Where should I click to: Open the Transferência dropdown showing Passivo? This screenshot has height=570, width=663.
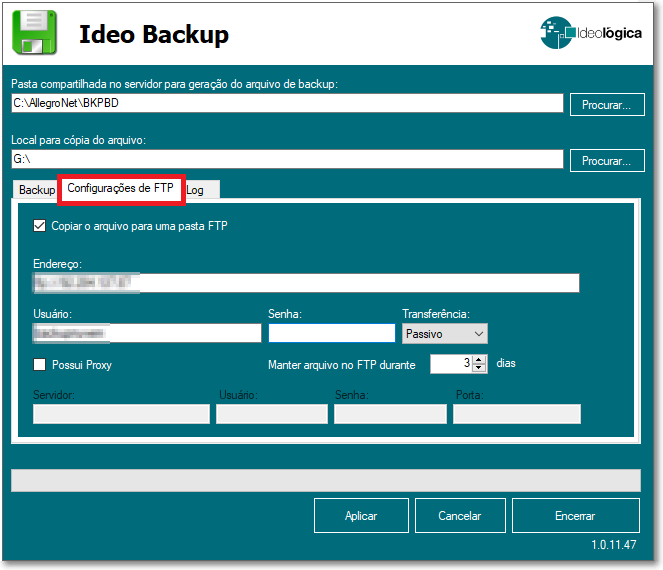444,334
